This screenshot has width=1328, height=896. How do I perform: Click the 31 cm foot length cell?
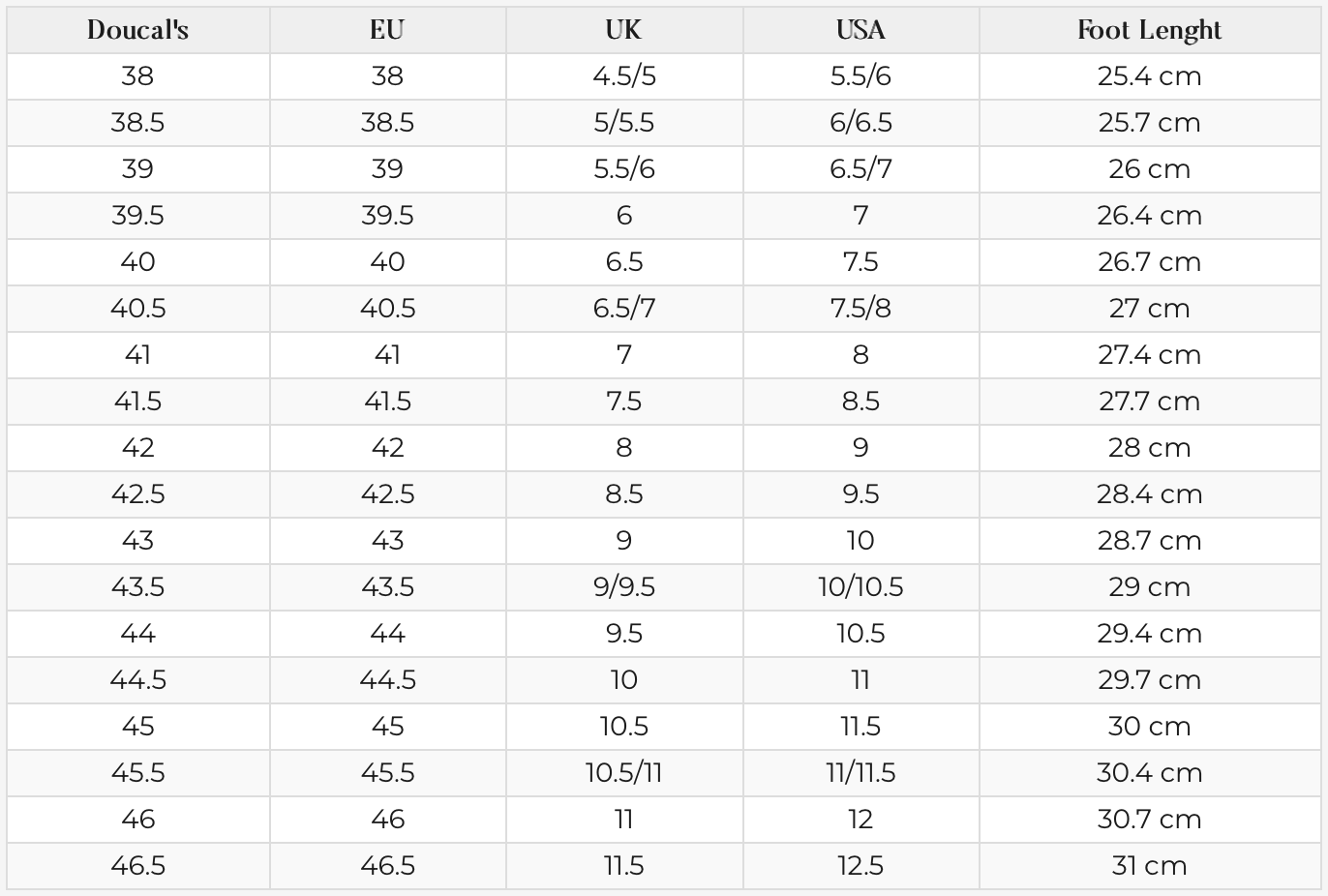coord(1149,866)
